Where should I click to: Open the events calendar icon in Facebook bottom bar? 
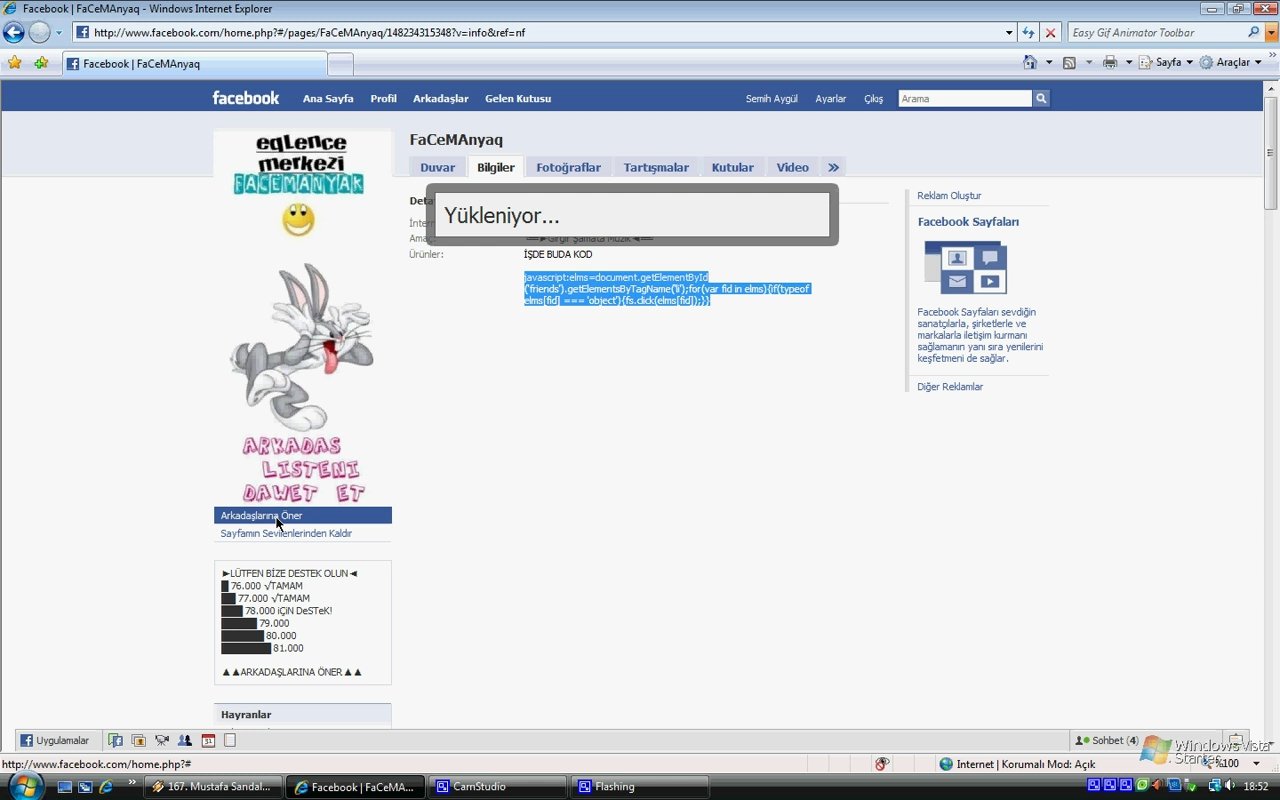coord(208,741)
